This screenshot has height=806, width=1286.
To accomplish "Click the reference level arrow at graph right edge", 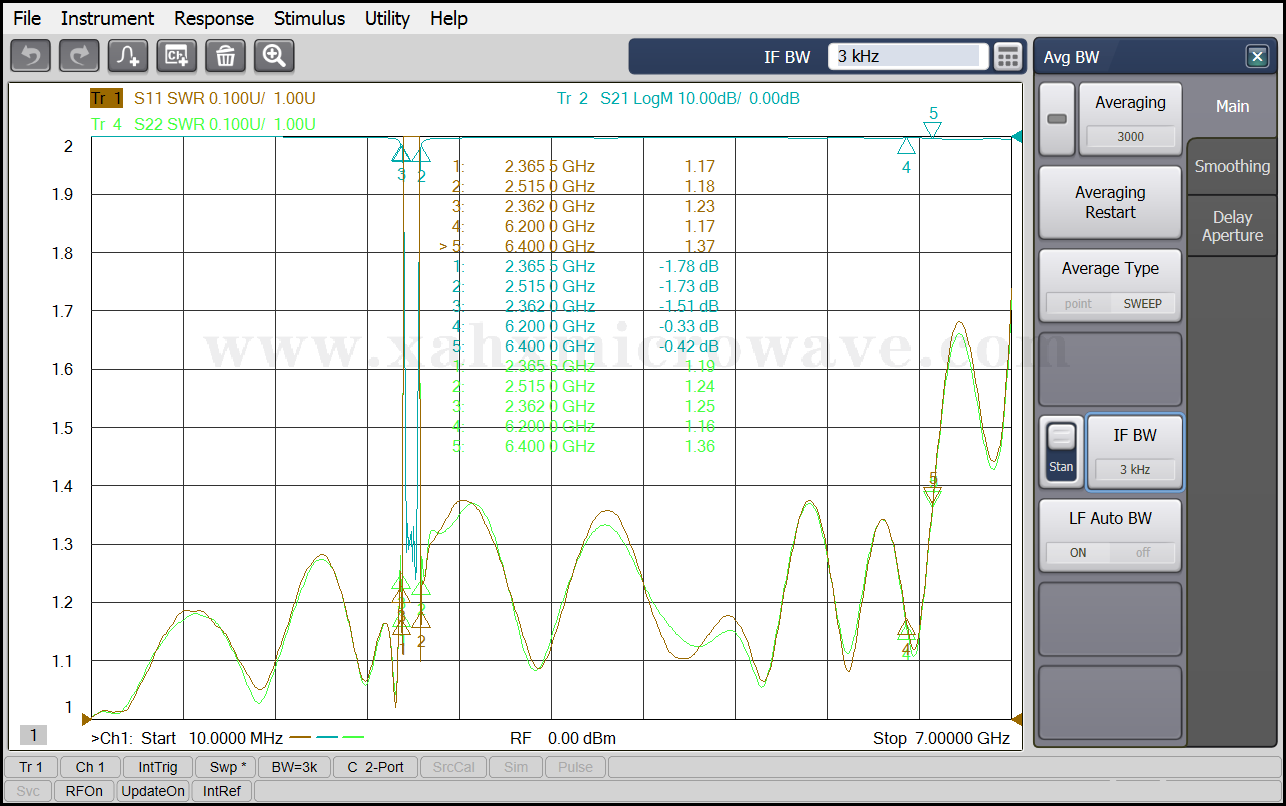I will (x=1017, y=137).
